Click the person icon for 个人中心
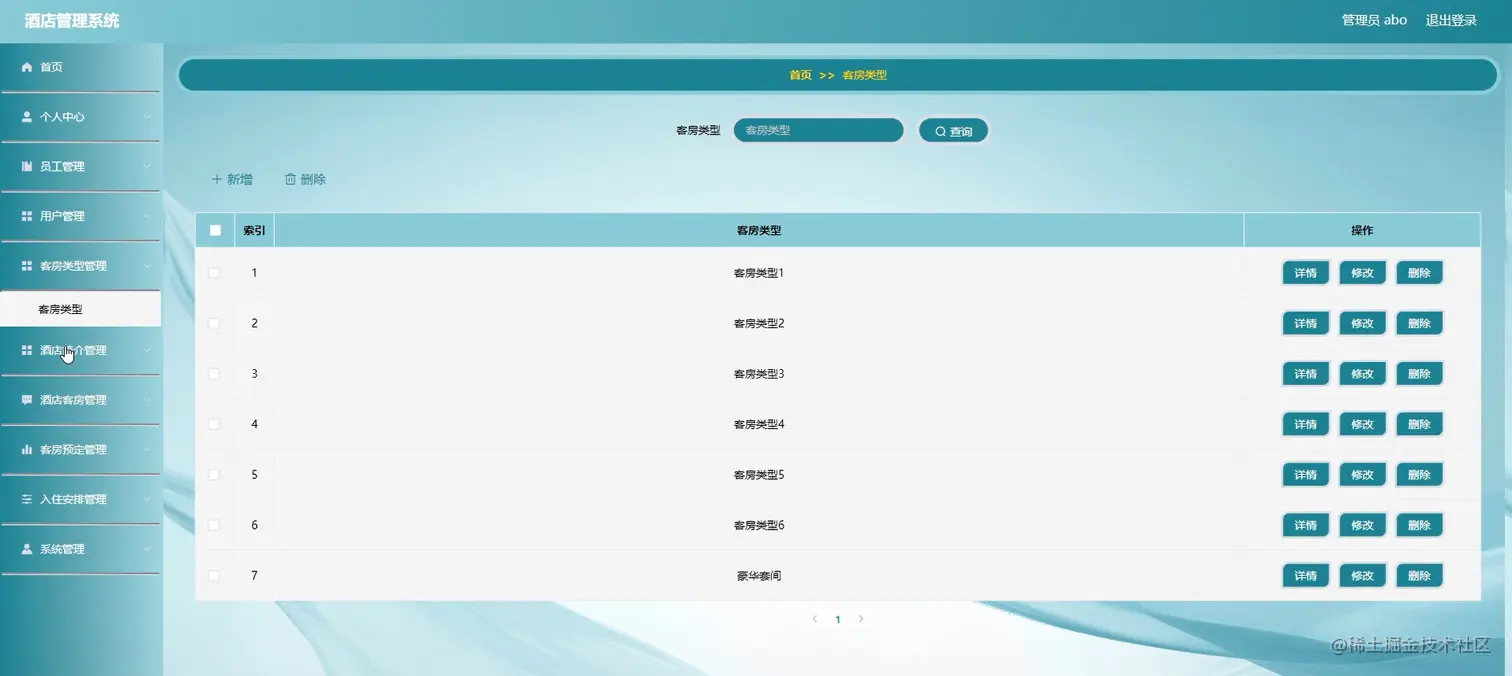Screen dimensions: 1512x676 (x=27, y=117)
